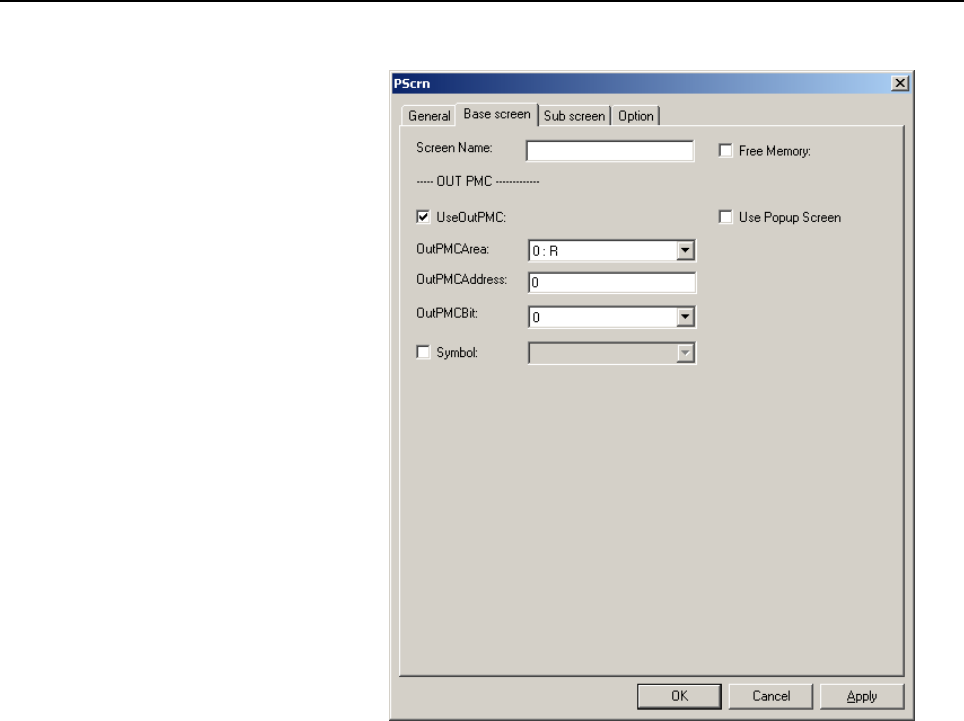This screenshot has height=721, width=964.
Task: Close the PScrn dialog window
Action: tap(899, 83)
